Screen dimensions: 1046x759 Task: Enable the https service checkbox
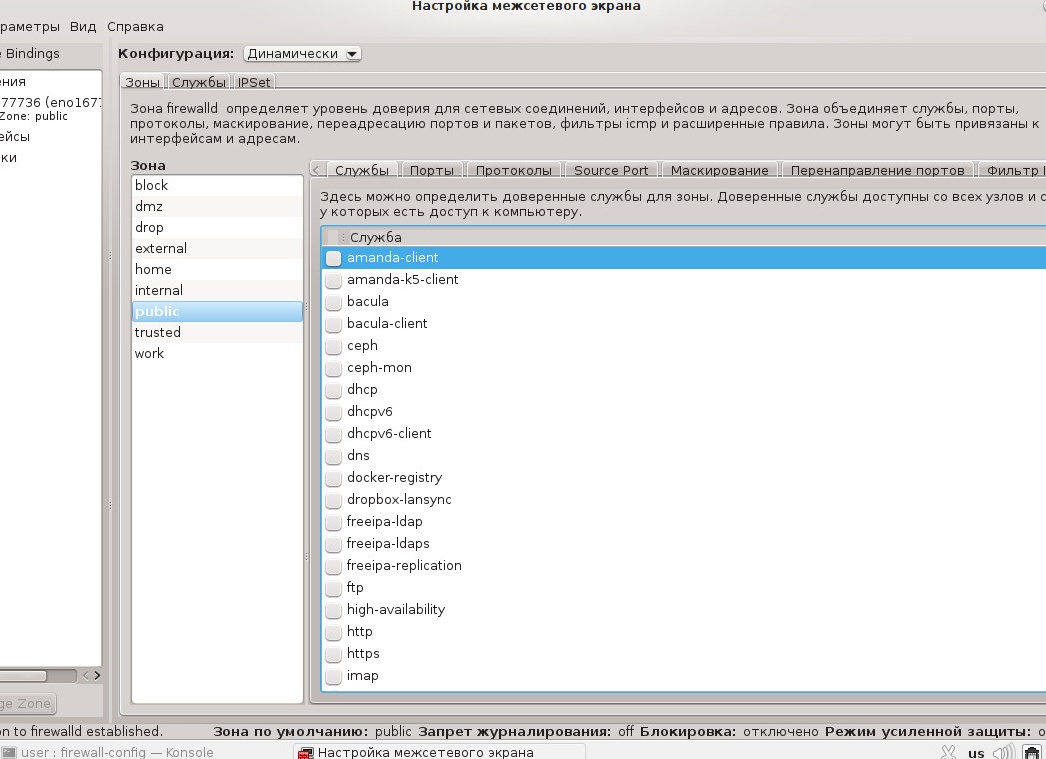334,654
